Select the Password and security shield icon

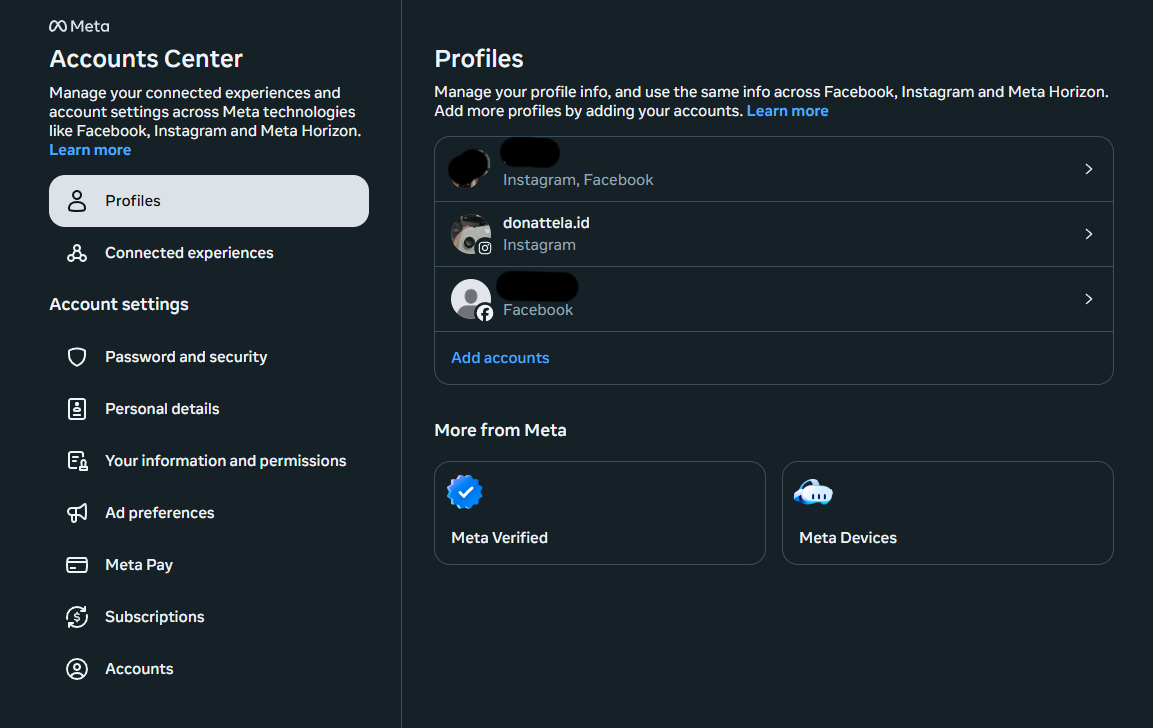click(x=77, y=356)
